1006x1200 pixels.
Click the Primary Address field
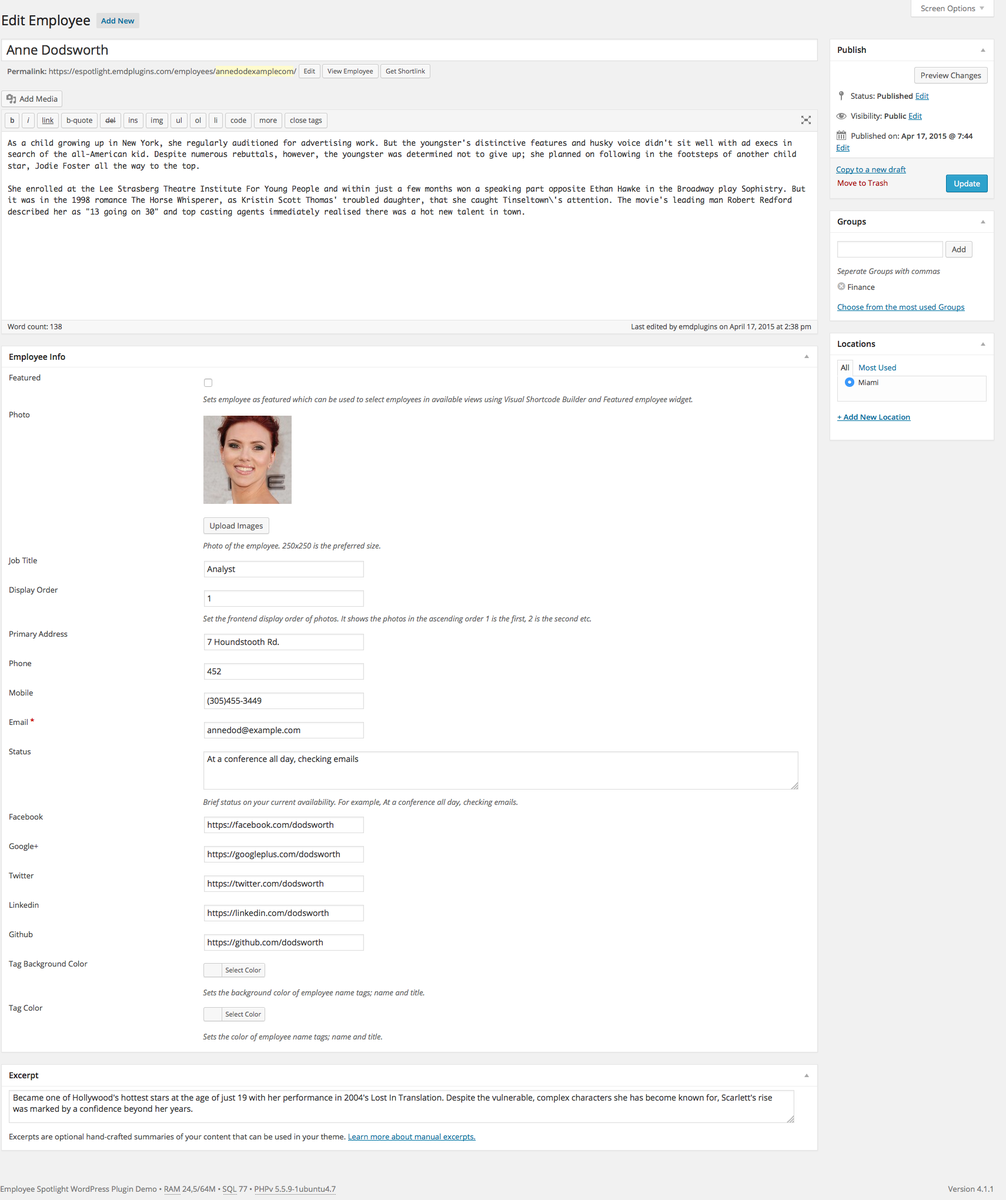click(x=283, y=642)
